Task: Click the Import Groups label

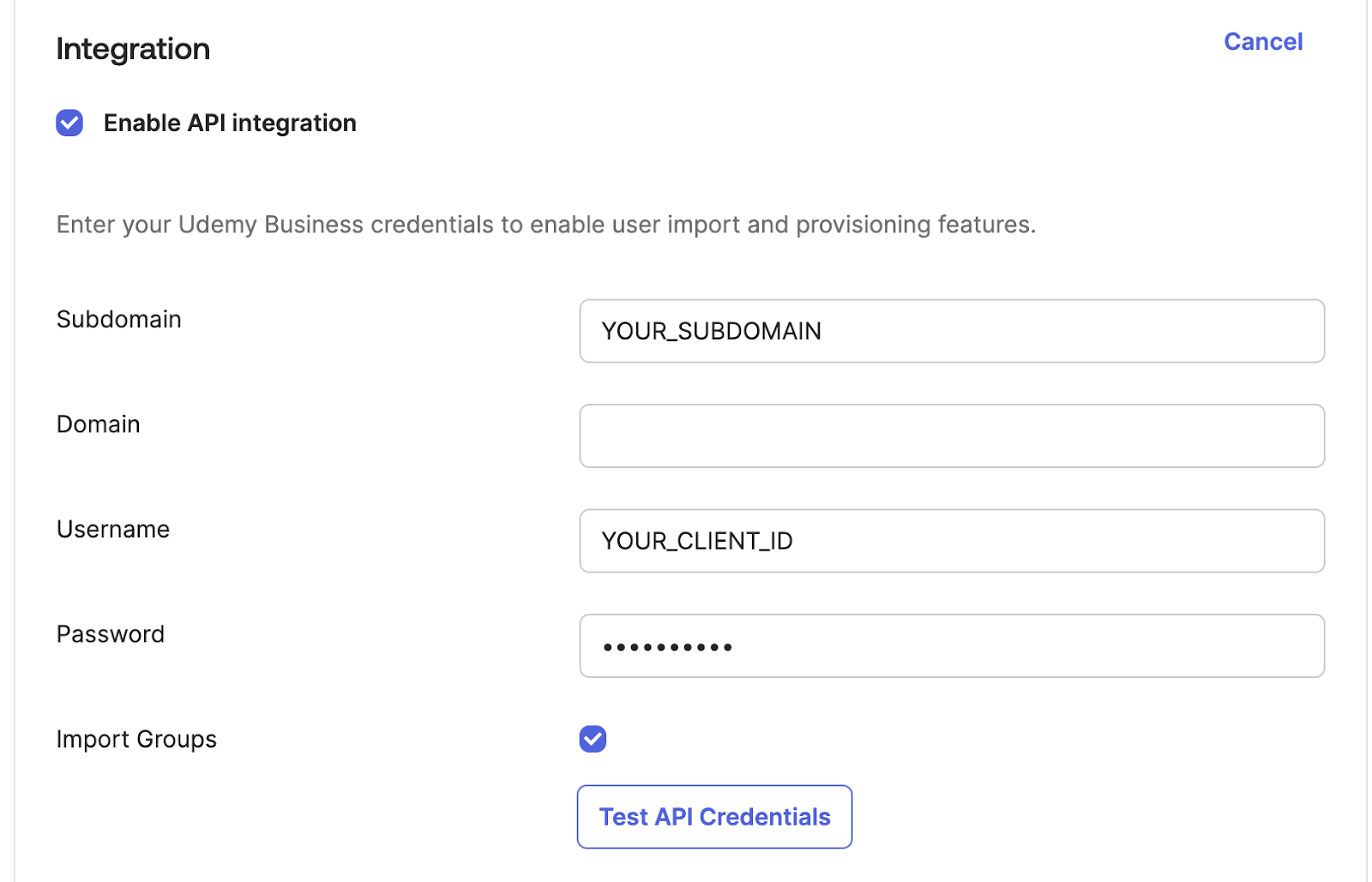Action: pyautogui.click(x=136, y=739)
